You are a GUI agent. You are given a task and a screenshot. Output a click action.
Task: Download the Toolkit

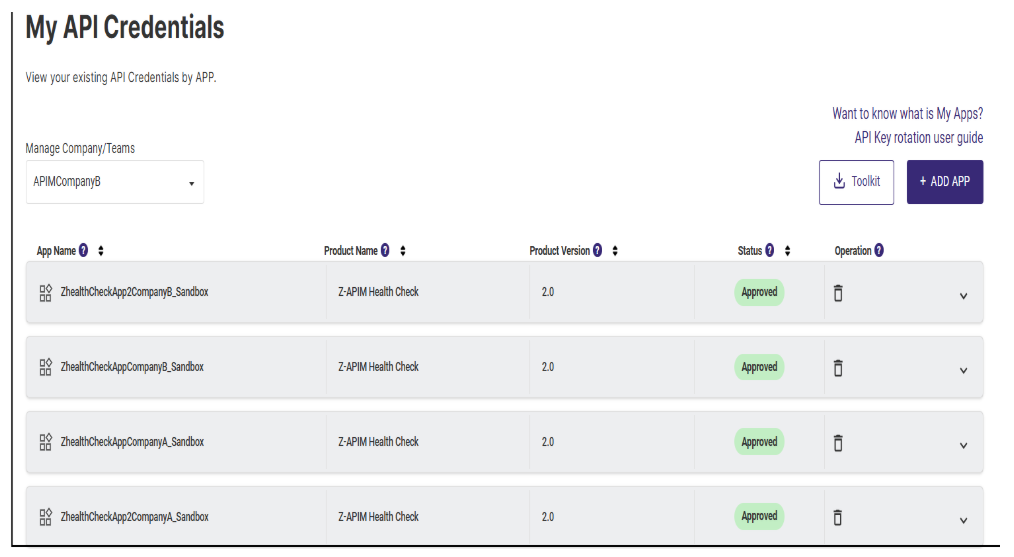click(x=856, y=182)
